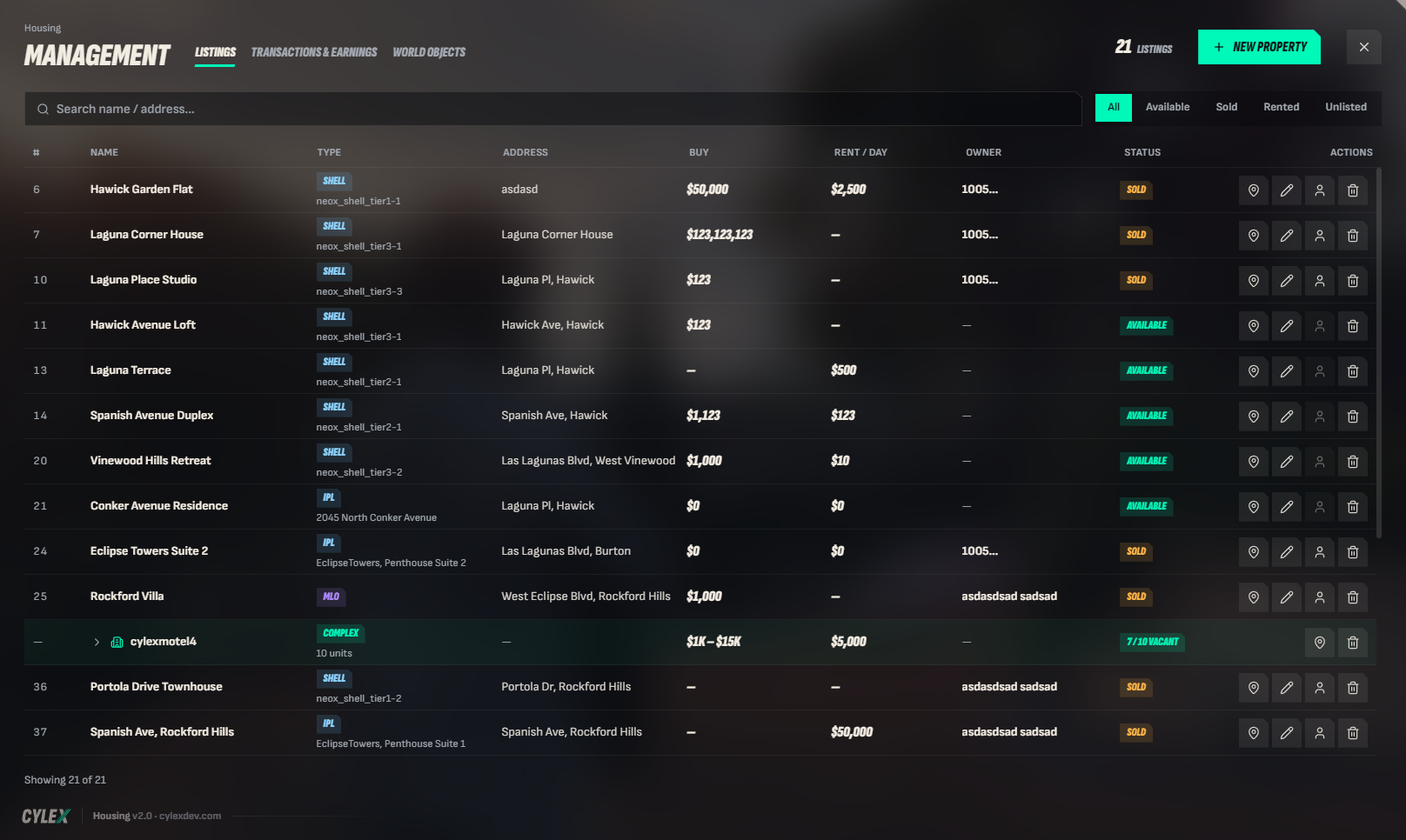Show only Rented listings
This screenshot has height=840, width=1406.
coord(1282,107)
